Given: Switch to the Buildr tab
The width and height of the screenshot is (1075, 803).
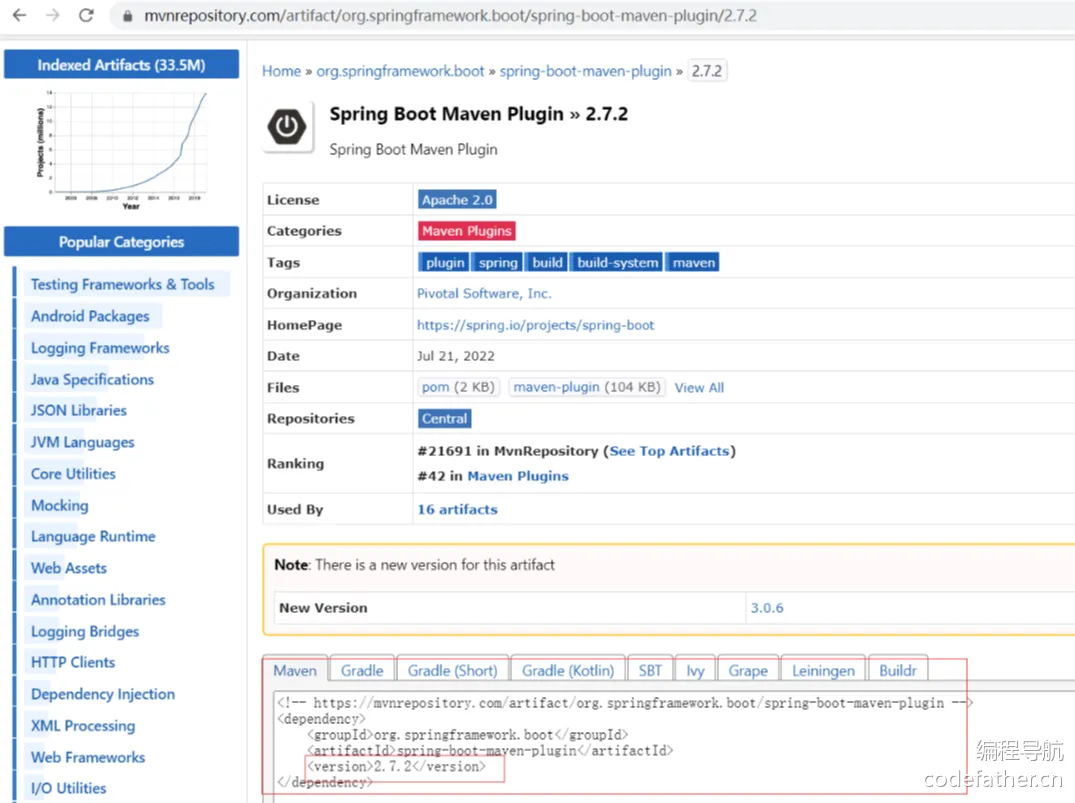Looking at the screenshot, I should pyautogui.click(x=897, y=670).
